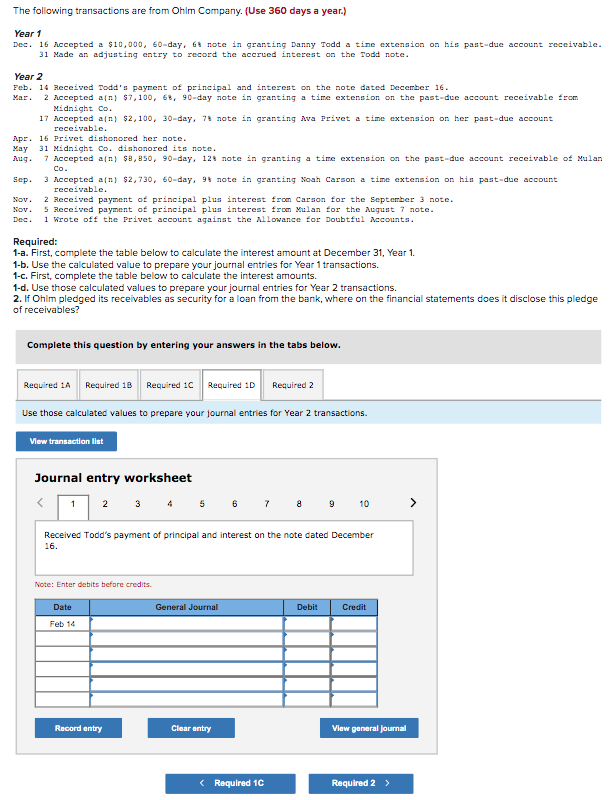
Task: Click the 'Year 2' heading
Action: click(28, 77)
